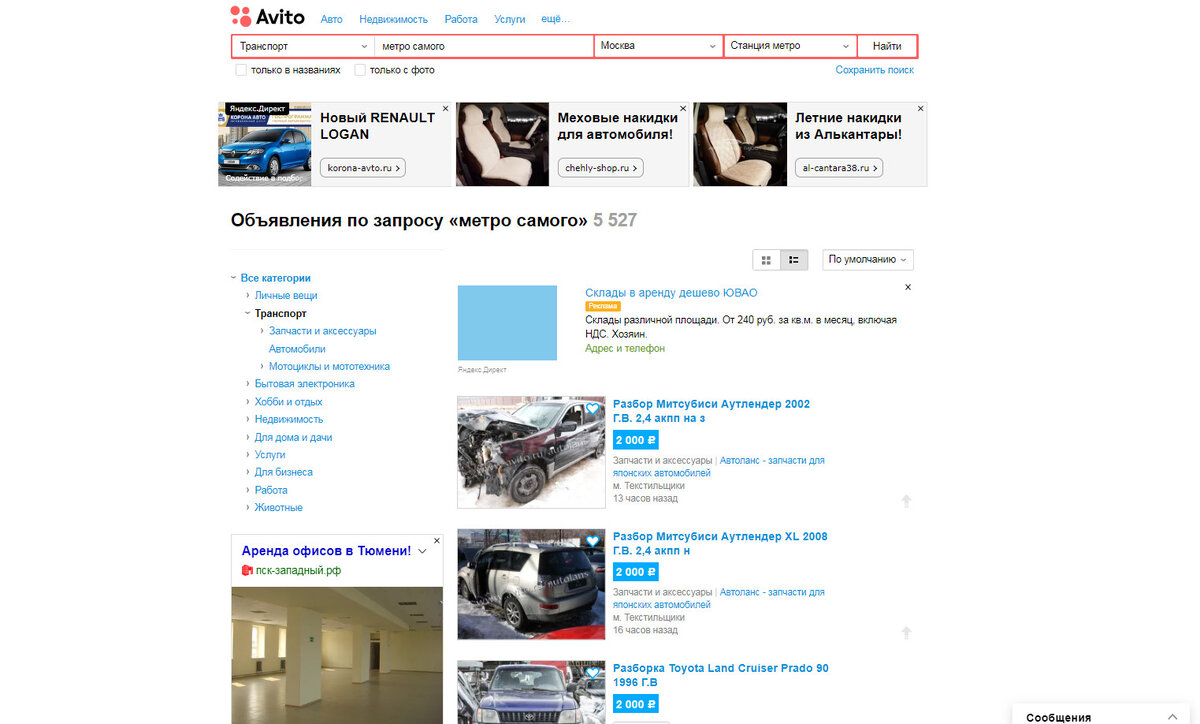Enable только в названиях checkbox
This screenshot has width=1200, height=724.
241,70
